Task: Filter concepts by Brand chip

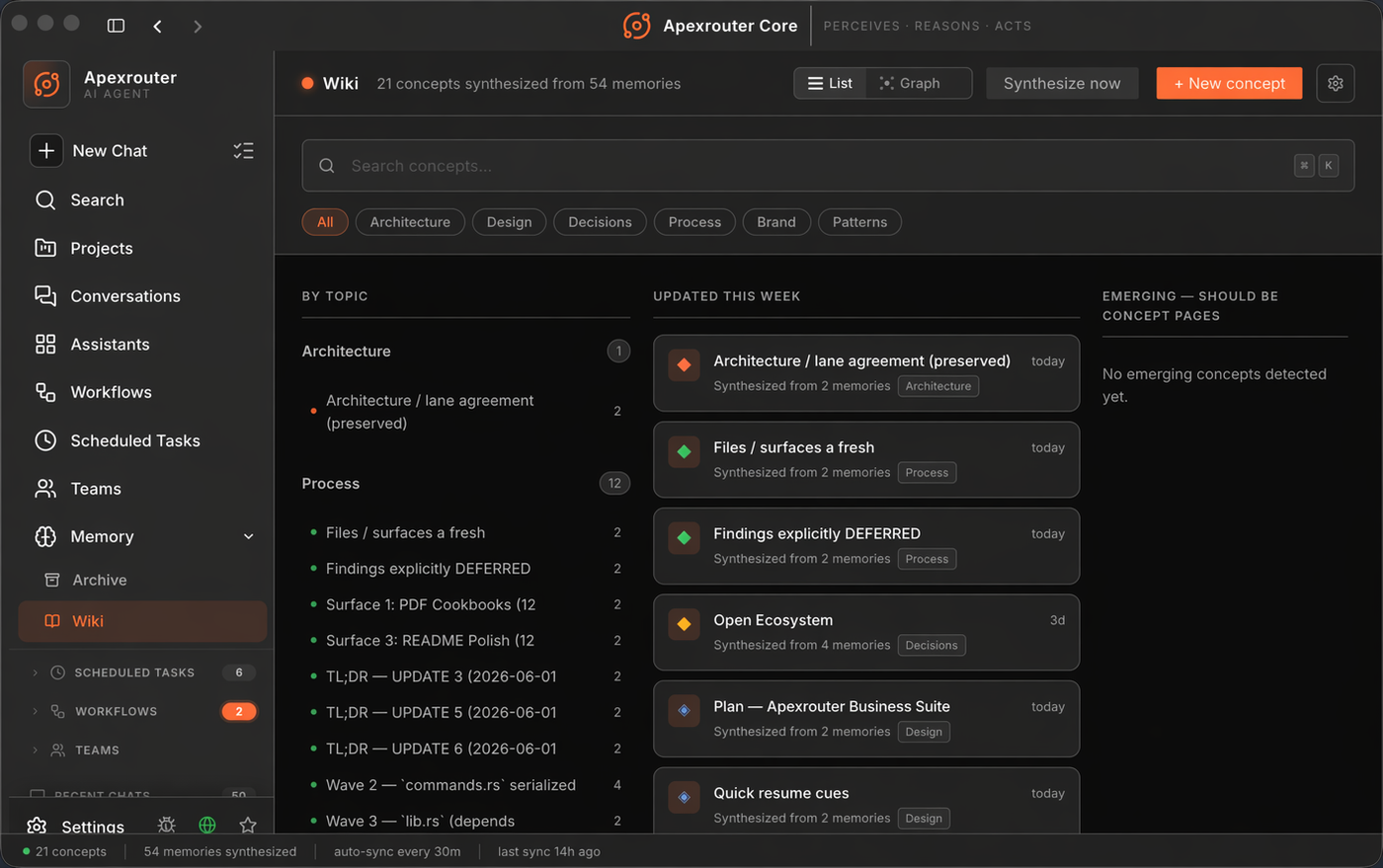Action: pyautogui.click(x=776, y=222)
